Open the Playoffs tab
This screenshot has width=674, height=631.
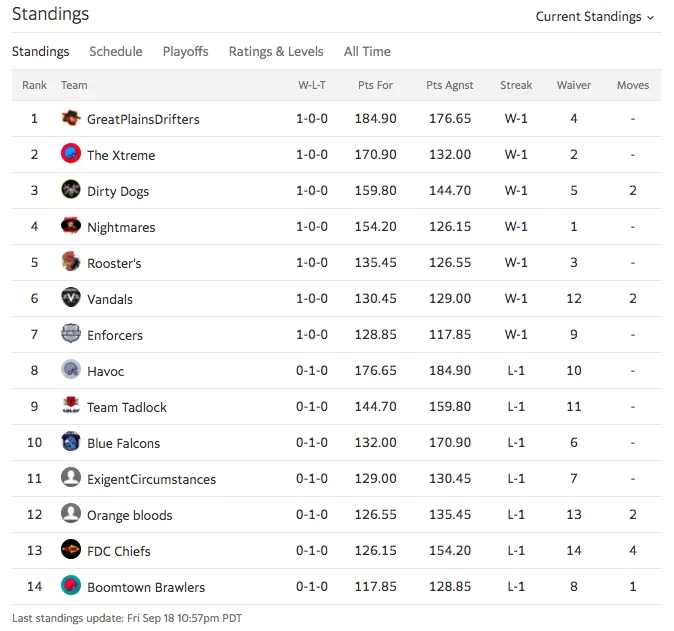click(x=185, y=52)
